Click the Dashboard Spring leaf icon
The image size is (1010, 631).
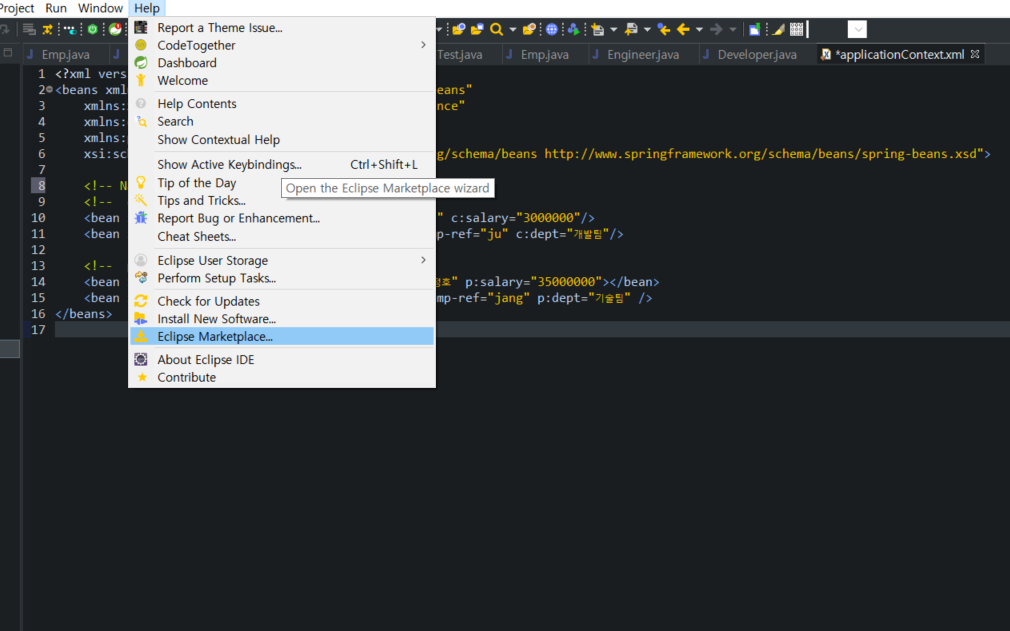[x=140, y=62]
